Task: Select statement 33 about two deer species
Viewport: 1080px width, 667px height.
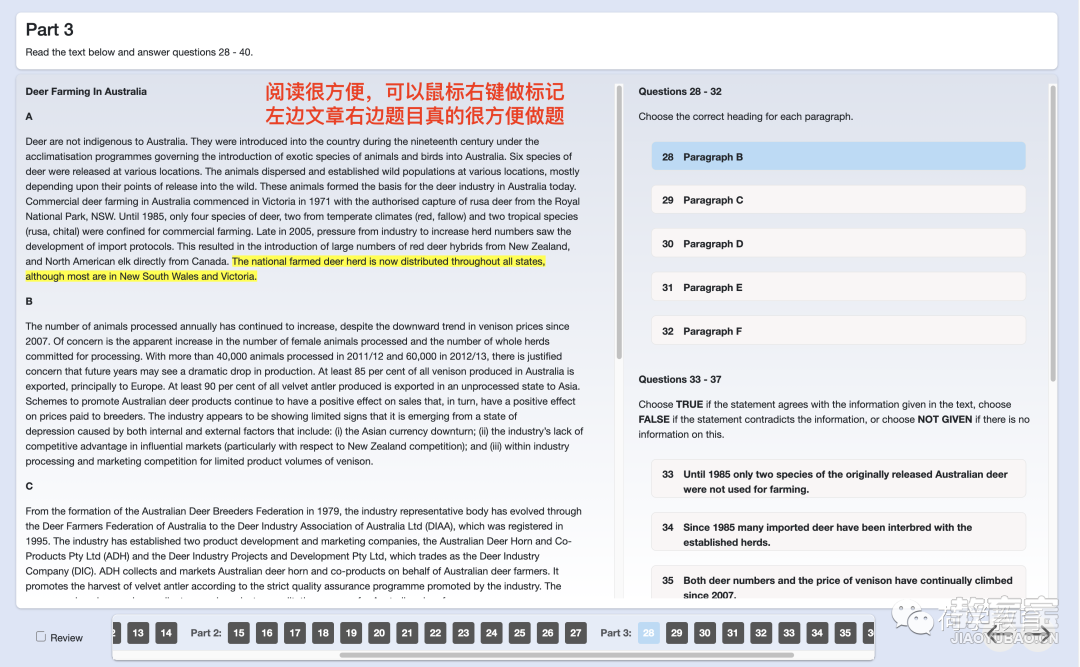Action: tap(838, 481)
